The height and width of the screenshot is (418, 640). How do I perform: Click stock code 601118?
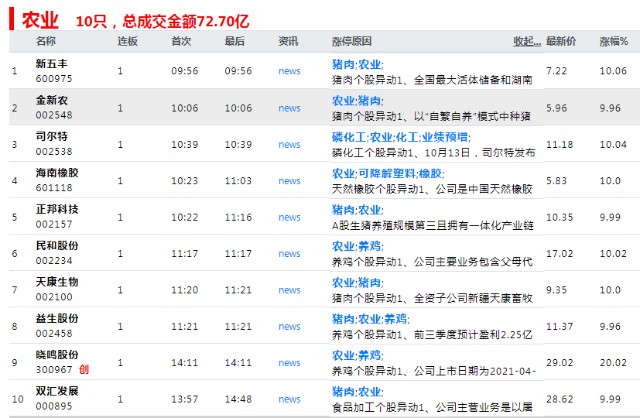pos(54,188)
